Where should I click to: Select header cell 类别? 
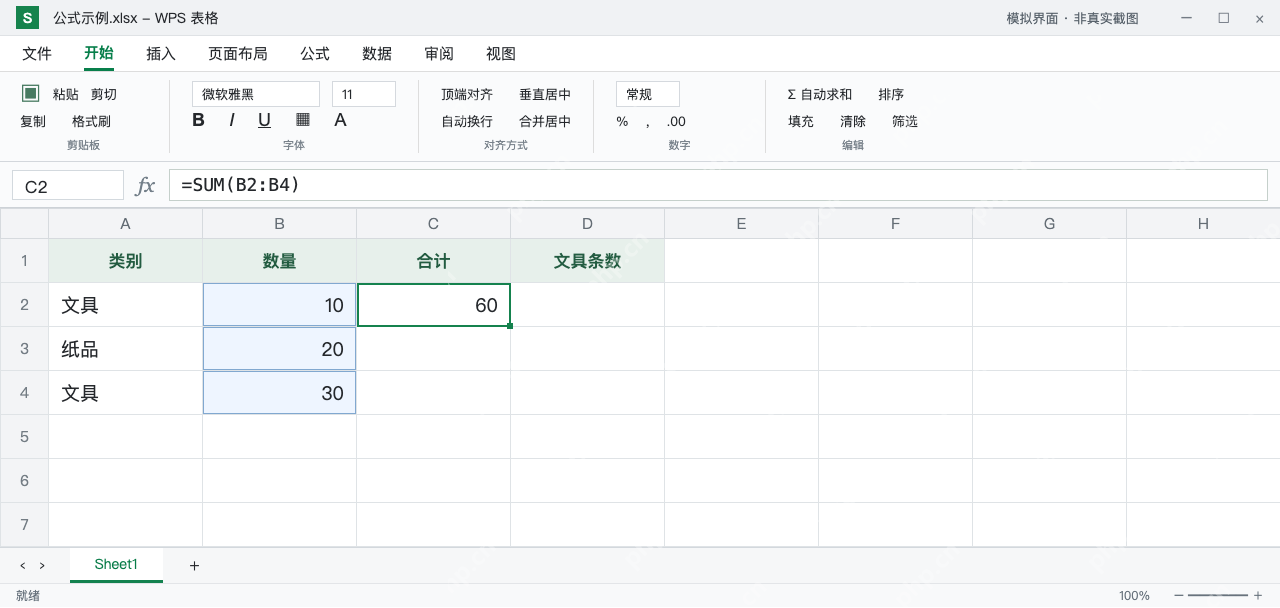pyautogui.click(x=126, y=261)
